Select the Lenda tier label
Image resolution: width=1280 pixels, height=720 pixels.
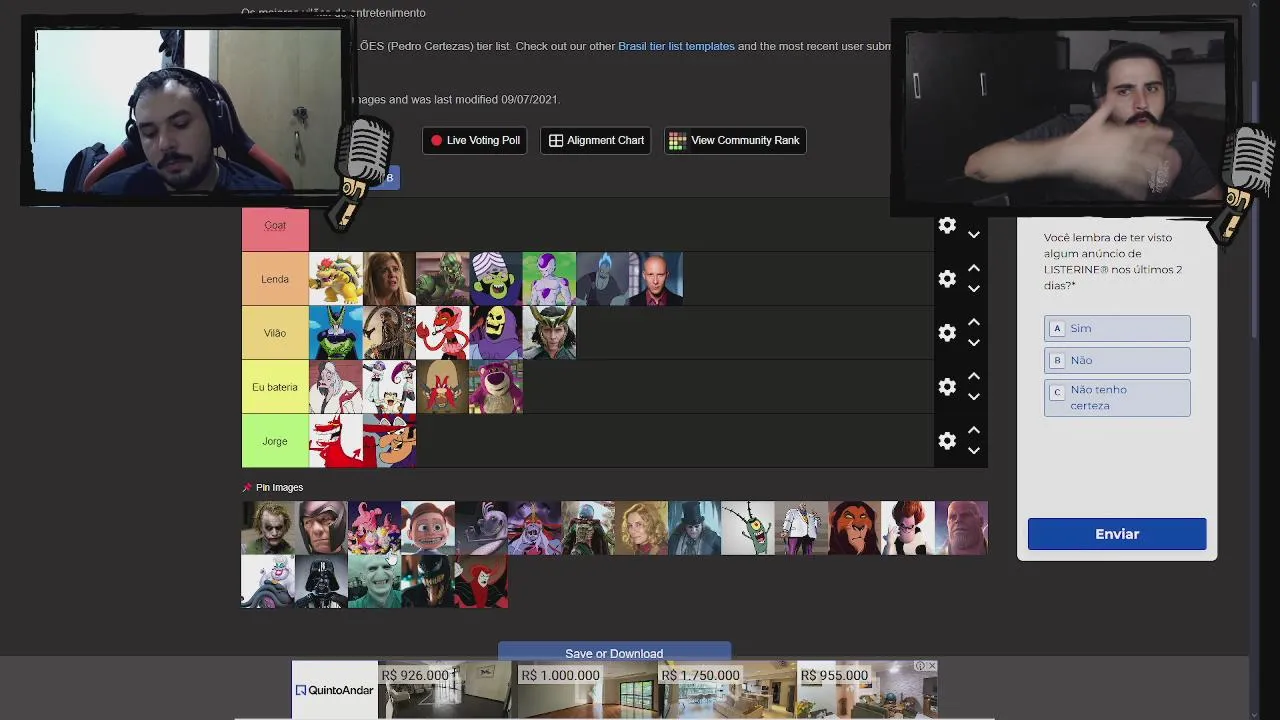point(275,279)
